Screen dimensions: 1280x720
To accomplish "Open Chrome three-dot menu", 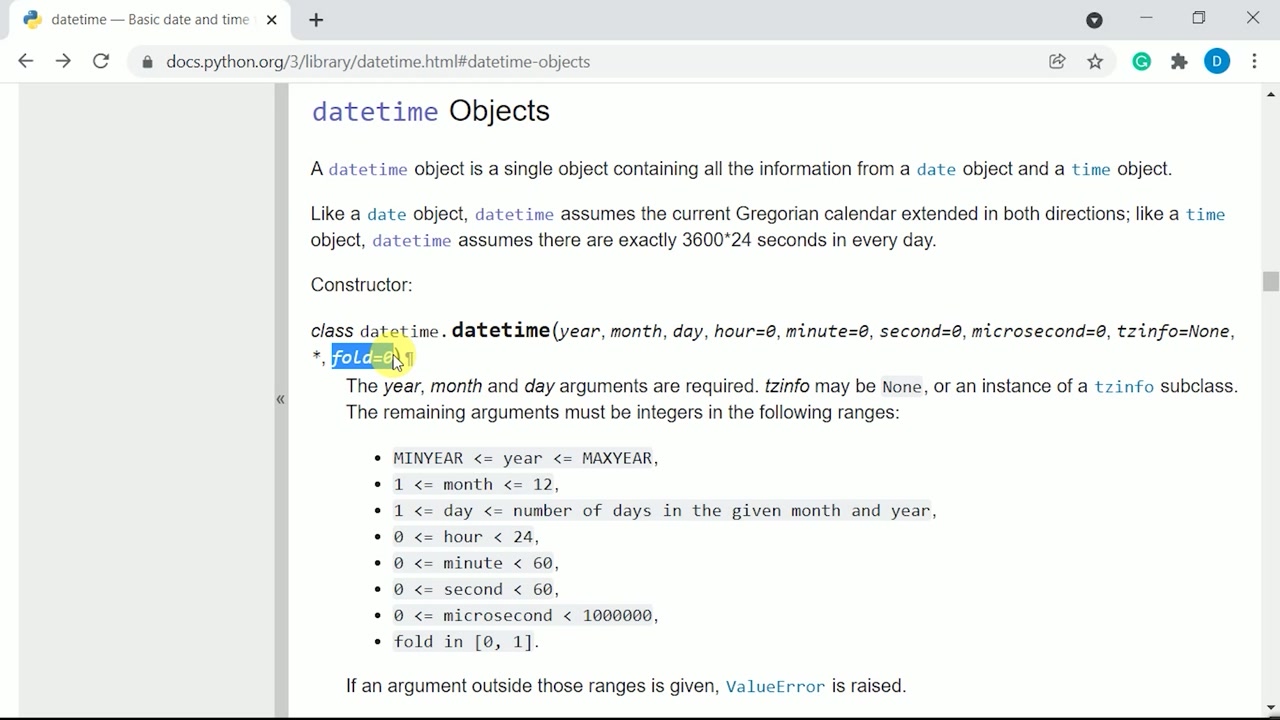I will click(1254, 62).
